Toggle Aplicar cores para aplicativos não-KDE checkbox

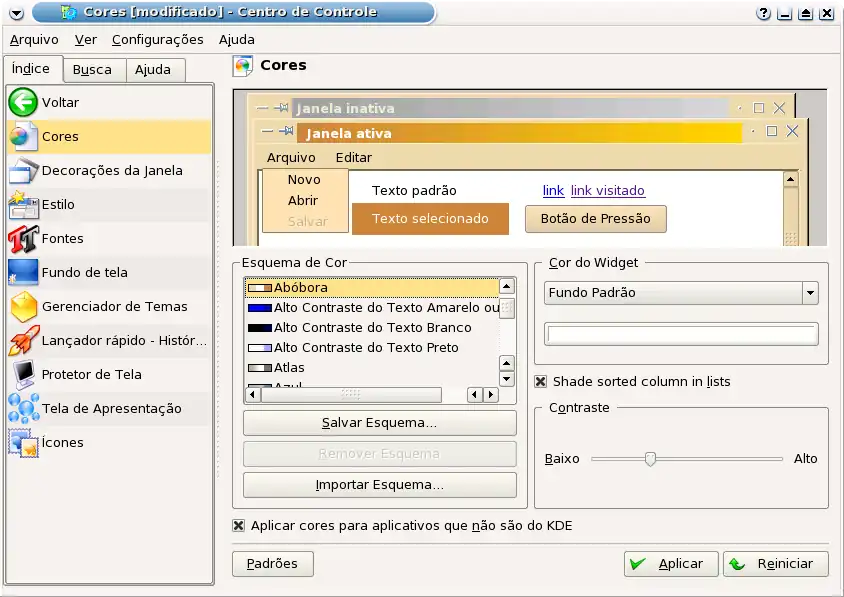239,525
